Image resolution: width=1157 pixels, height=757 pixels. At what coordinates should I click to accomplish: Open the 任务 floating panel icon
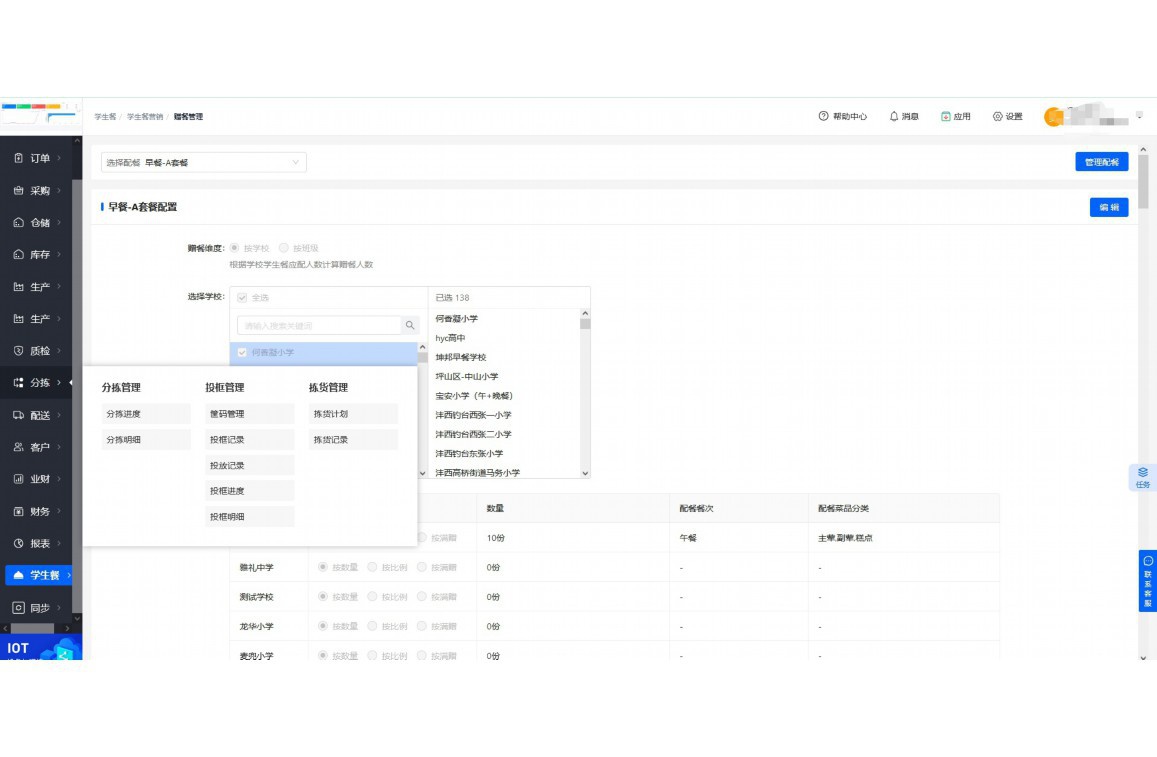click(1142, 477)
